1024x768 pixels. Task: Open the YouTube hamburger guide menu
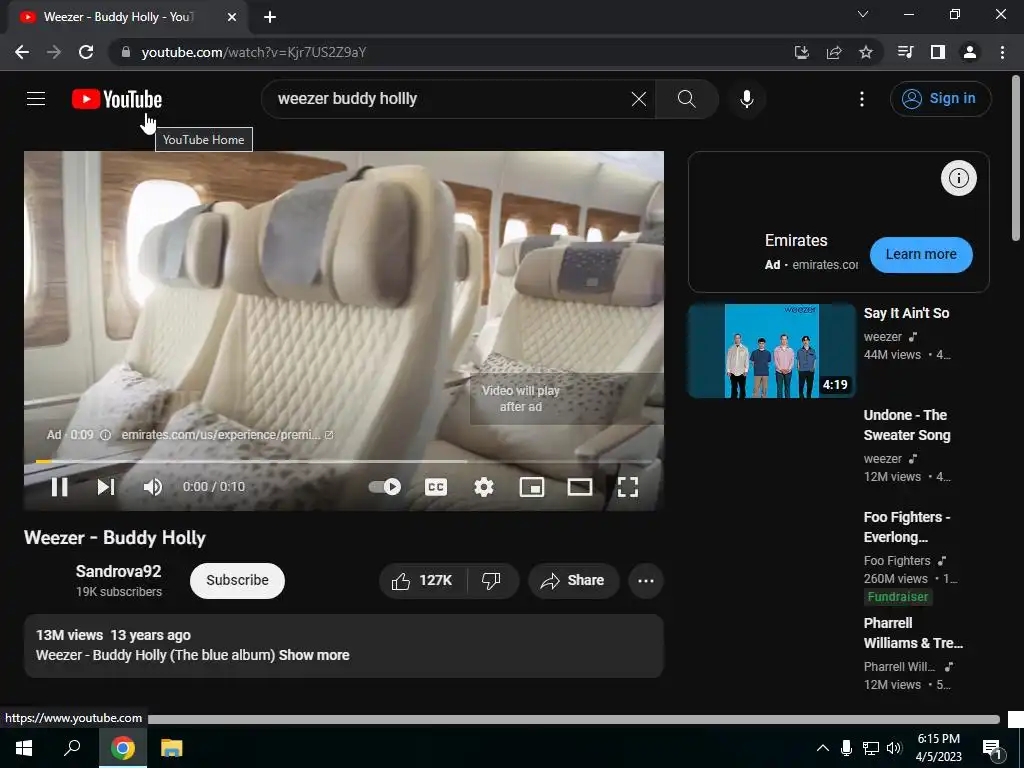(36, 99)
